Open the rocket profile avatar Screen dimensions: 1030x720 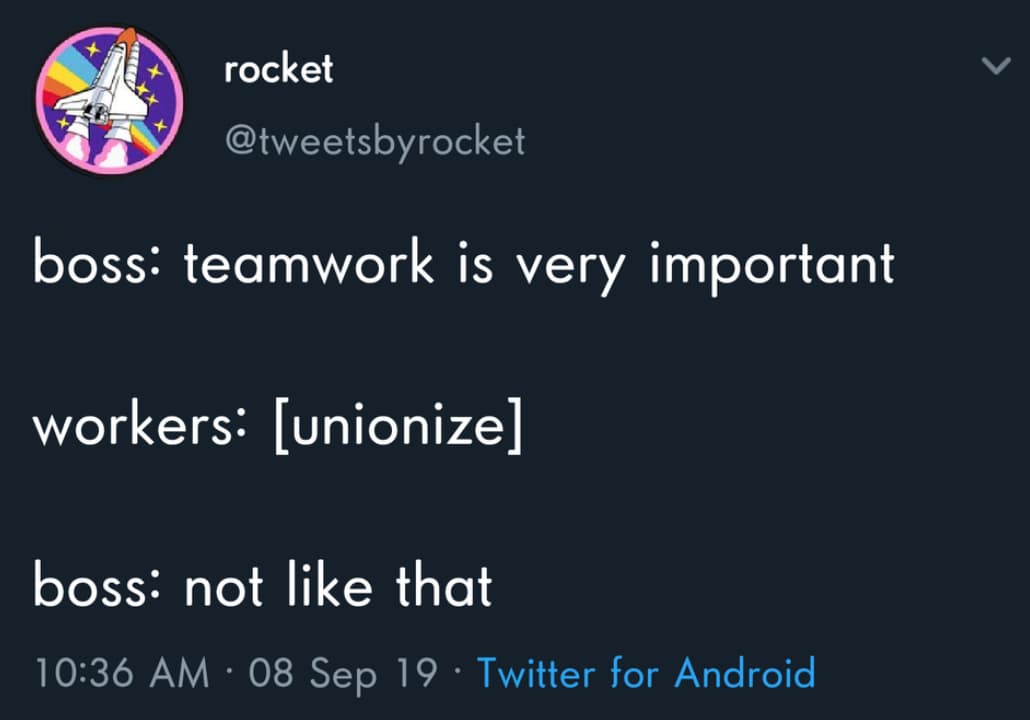pyautogui.click(x=109, y=99)
